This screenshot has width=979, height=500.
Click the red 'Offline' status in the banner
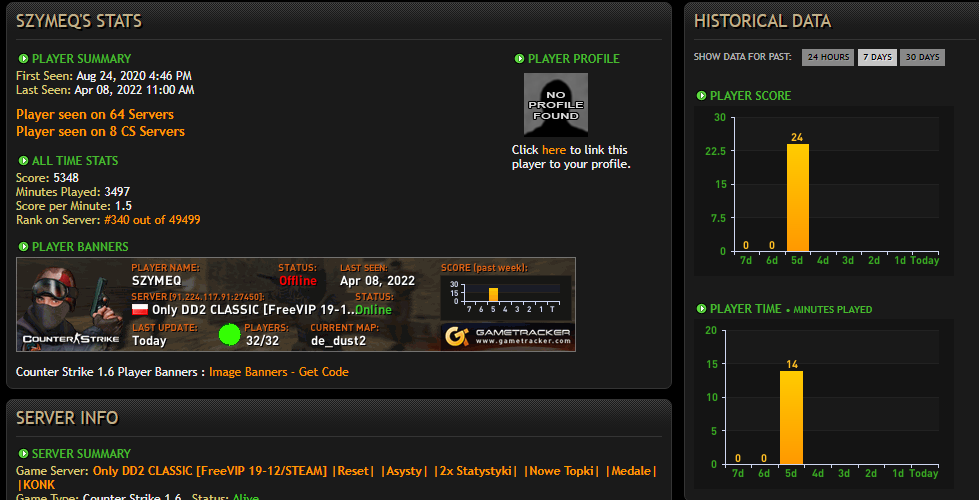pos(298,281)
